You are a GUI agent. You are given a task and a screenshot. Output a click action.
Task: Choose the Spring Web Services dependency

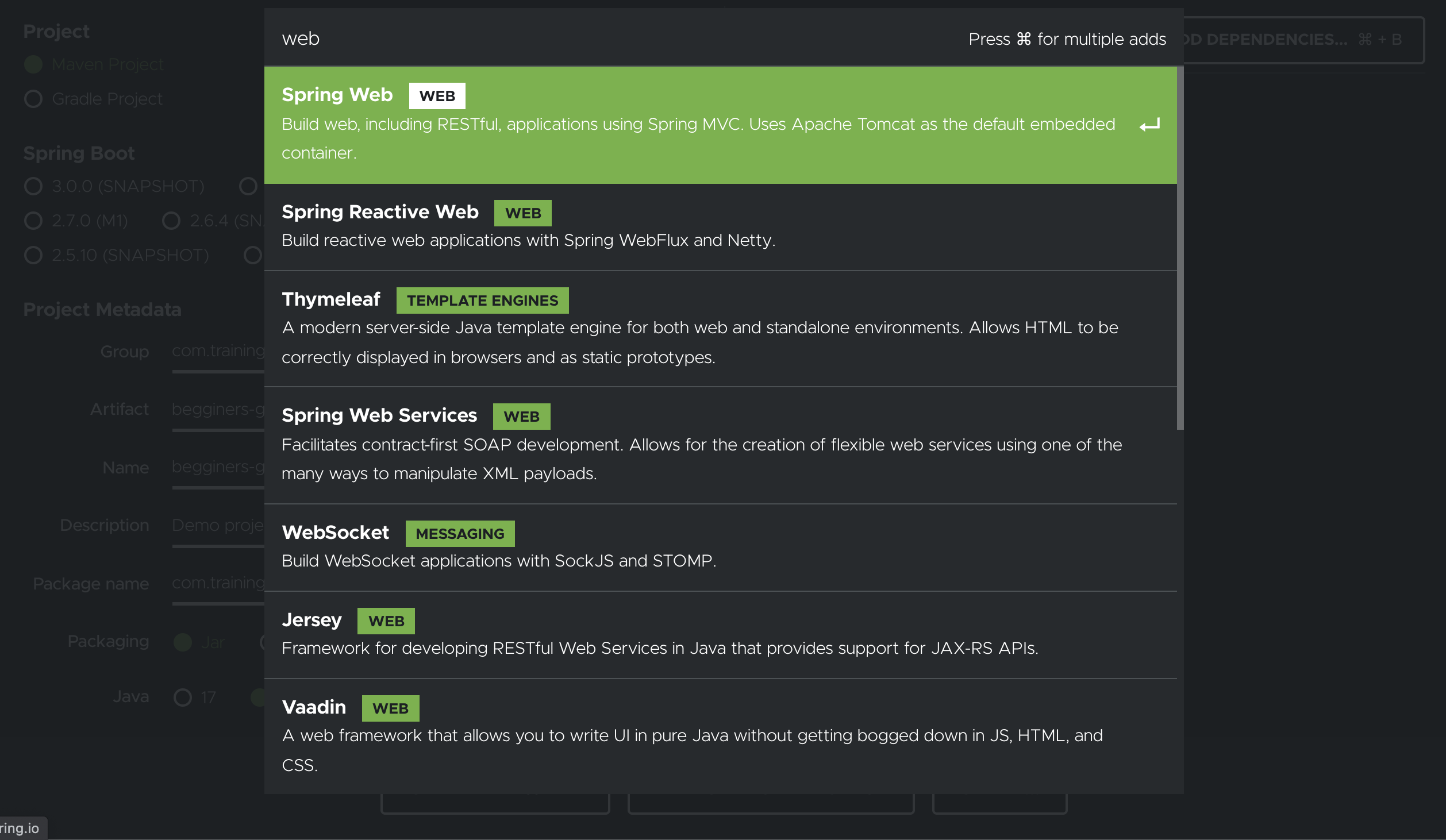(x=720, y=445)
